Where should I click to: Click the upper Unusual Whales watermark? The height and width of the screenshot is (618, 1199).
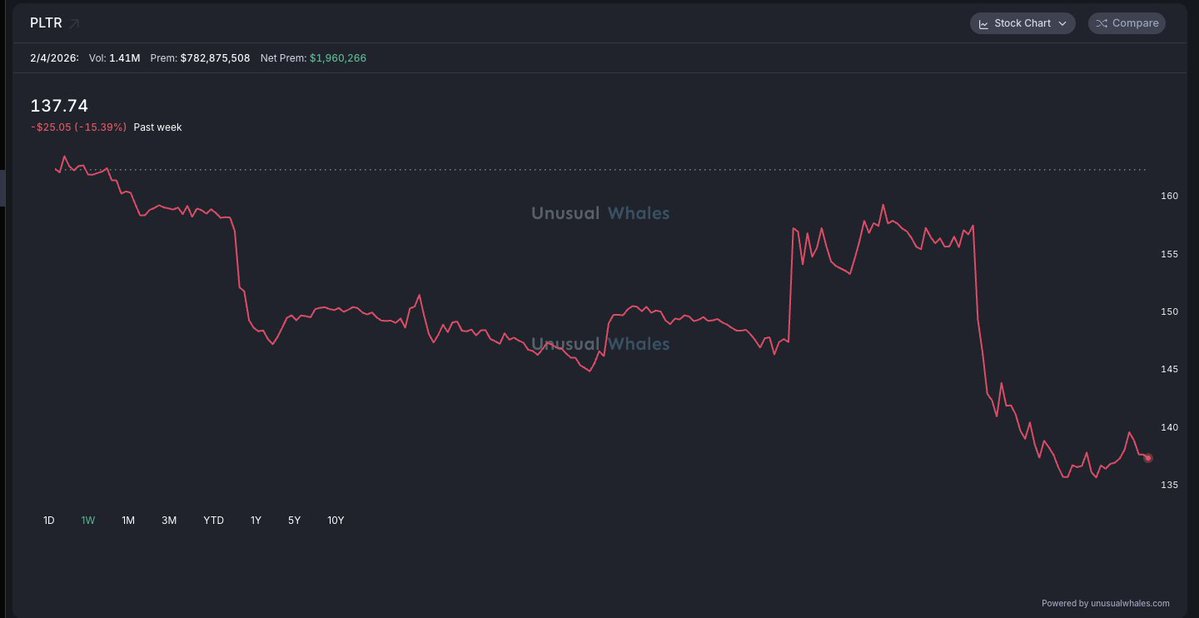click(x=600, y=213)
